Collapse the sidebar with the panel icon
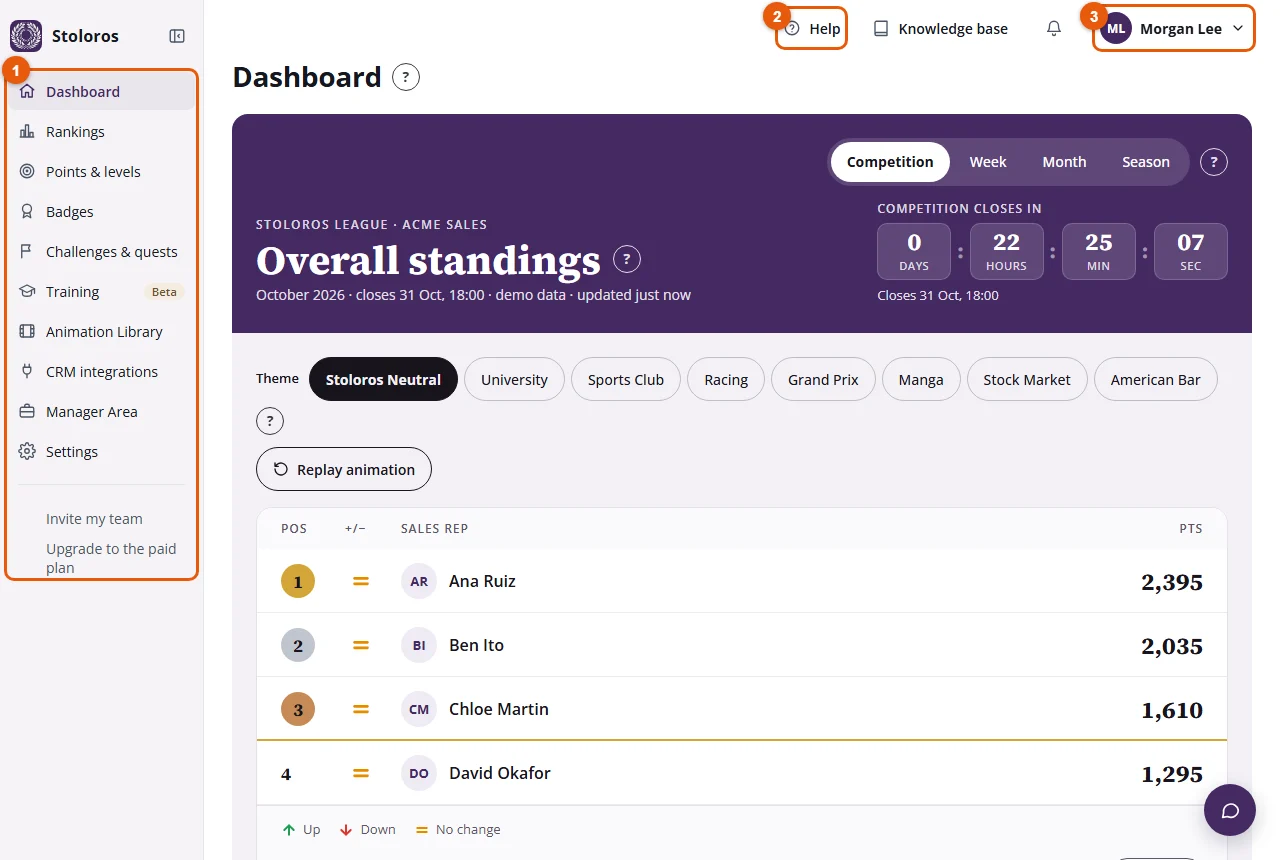 [177, 36]
